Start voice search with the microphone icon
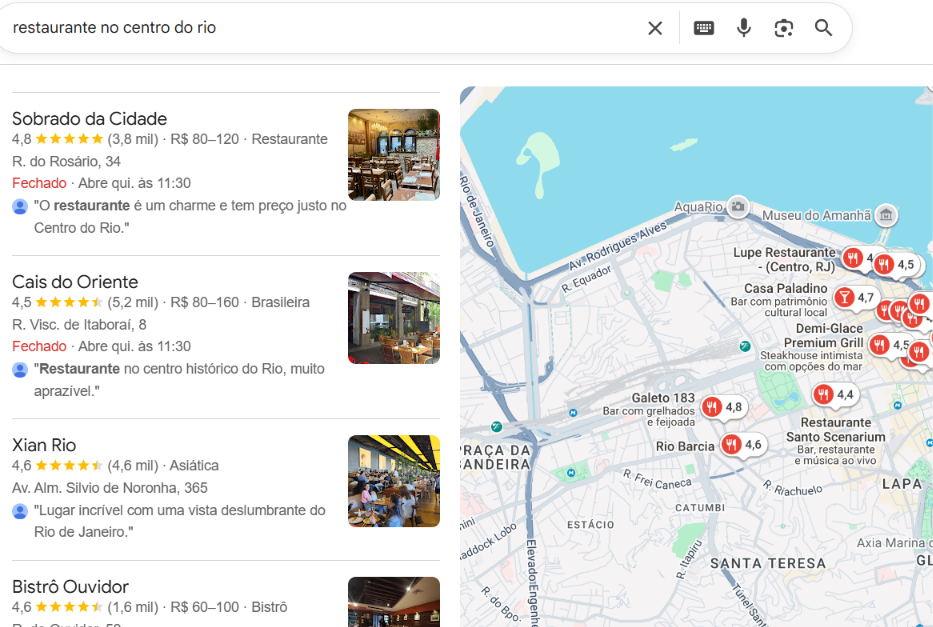Screen dimensions: 933x627 pyautogui.click(x=744, y=28)
